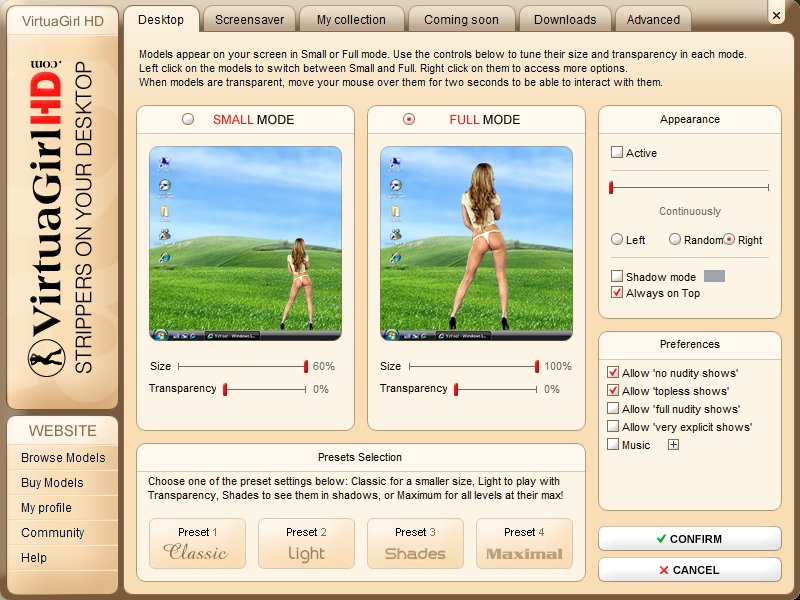
Task: Open the Coming soon tab
Action: [461, 20]
